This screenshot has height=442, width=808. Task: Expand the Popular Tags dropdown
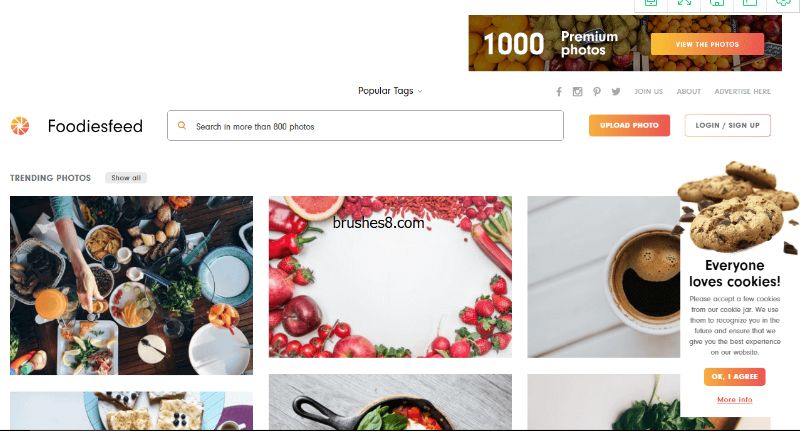(390, 91)
